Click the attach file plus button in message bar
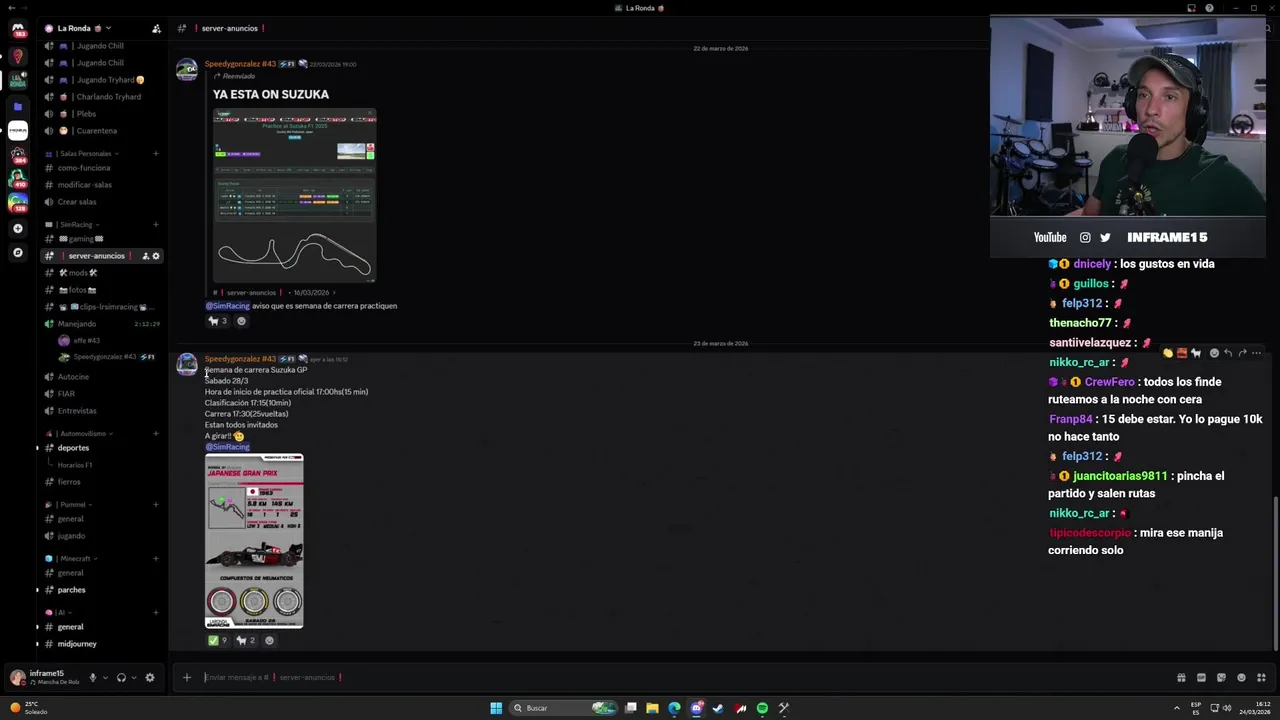 (x=186, y=677)
